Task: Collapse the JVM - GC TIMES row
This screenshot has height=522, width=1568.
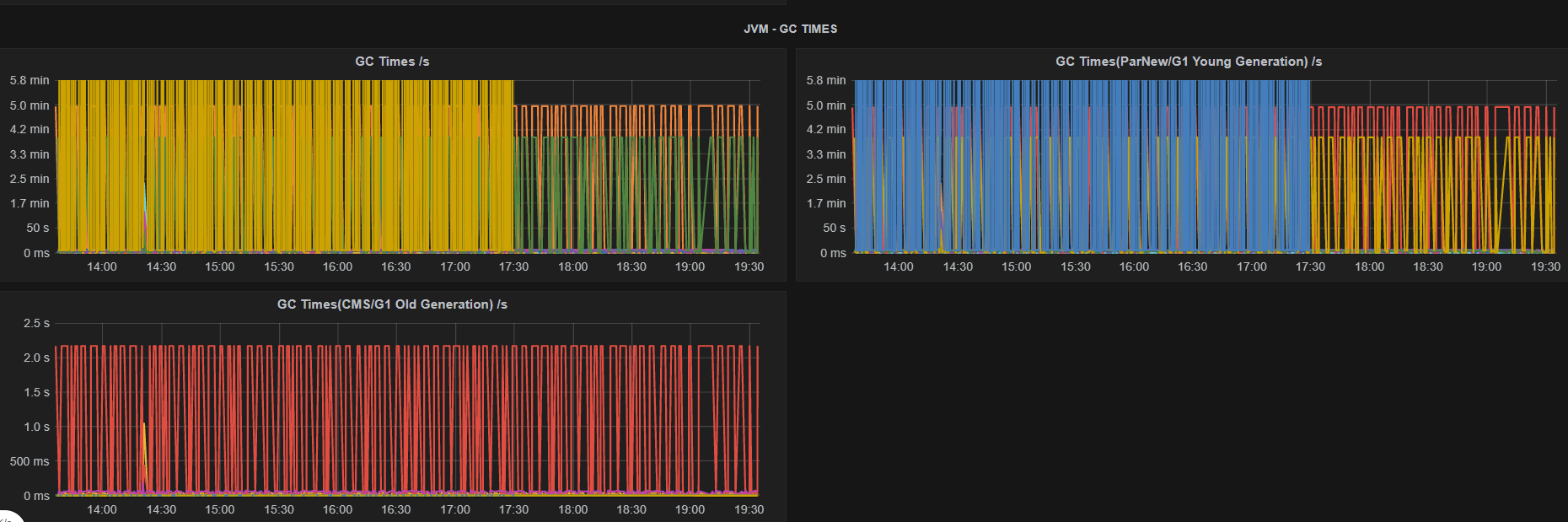Action: click(790, 29)
